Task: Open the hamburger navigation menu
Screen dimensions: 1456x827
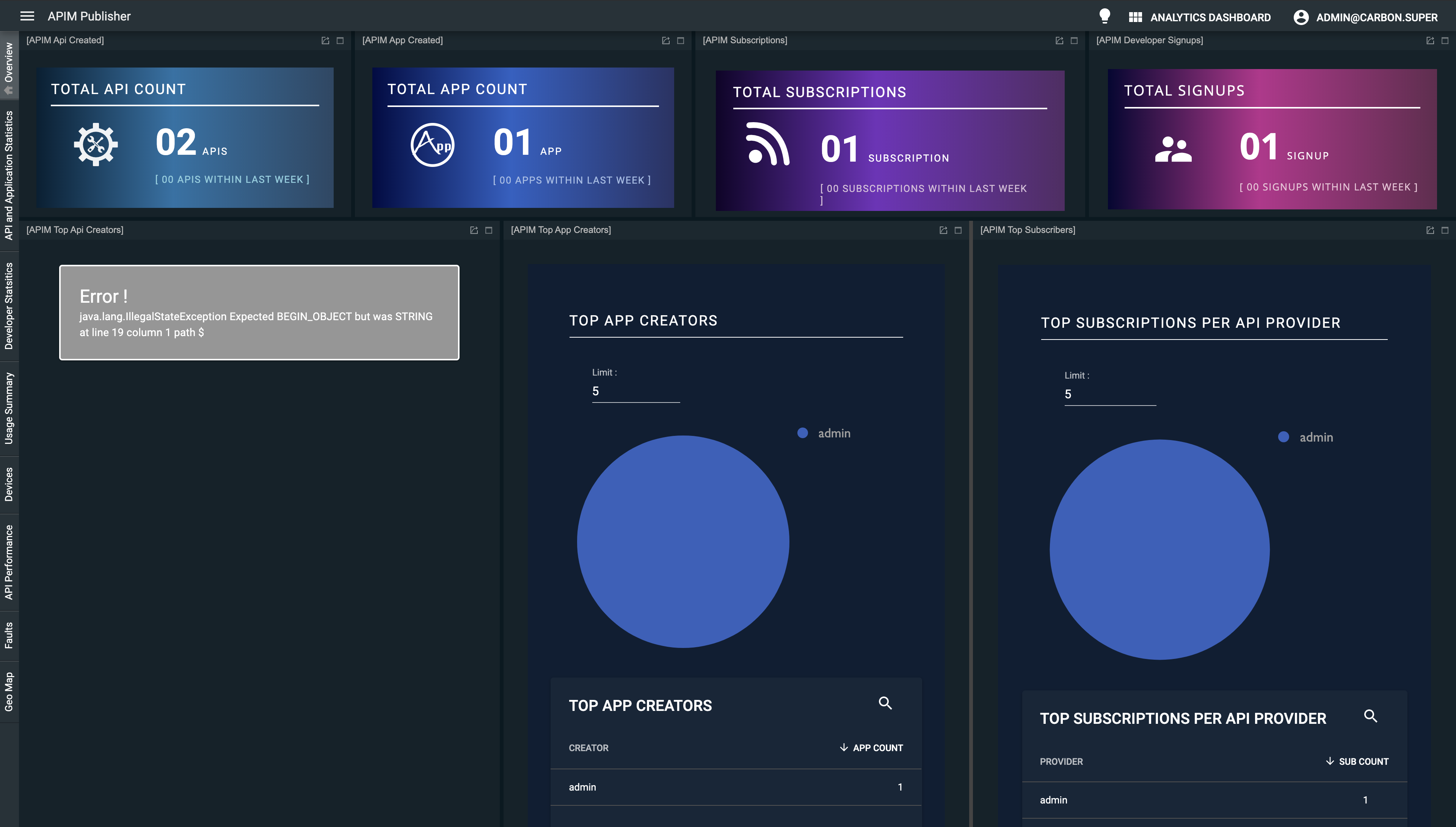Action: [x=28, y=16]
